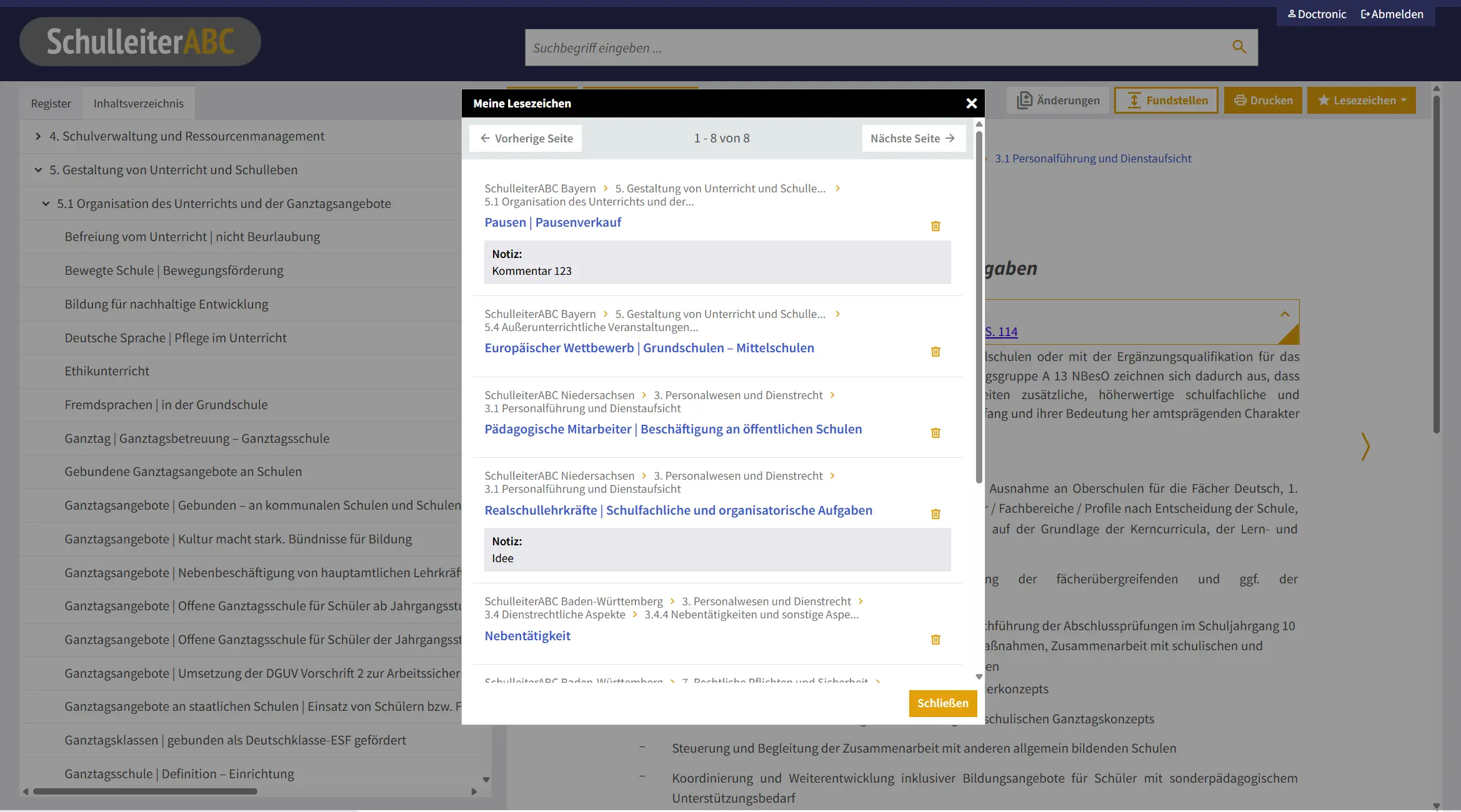
Task: Select Deutsche Sprache | Pflege im Unterricht
Action: click(x=176, y=339)
